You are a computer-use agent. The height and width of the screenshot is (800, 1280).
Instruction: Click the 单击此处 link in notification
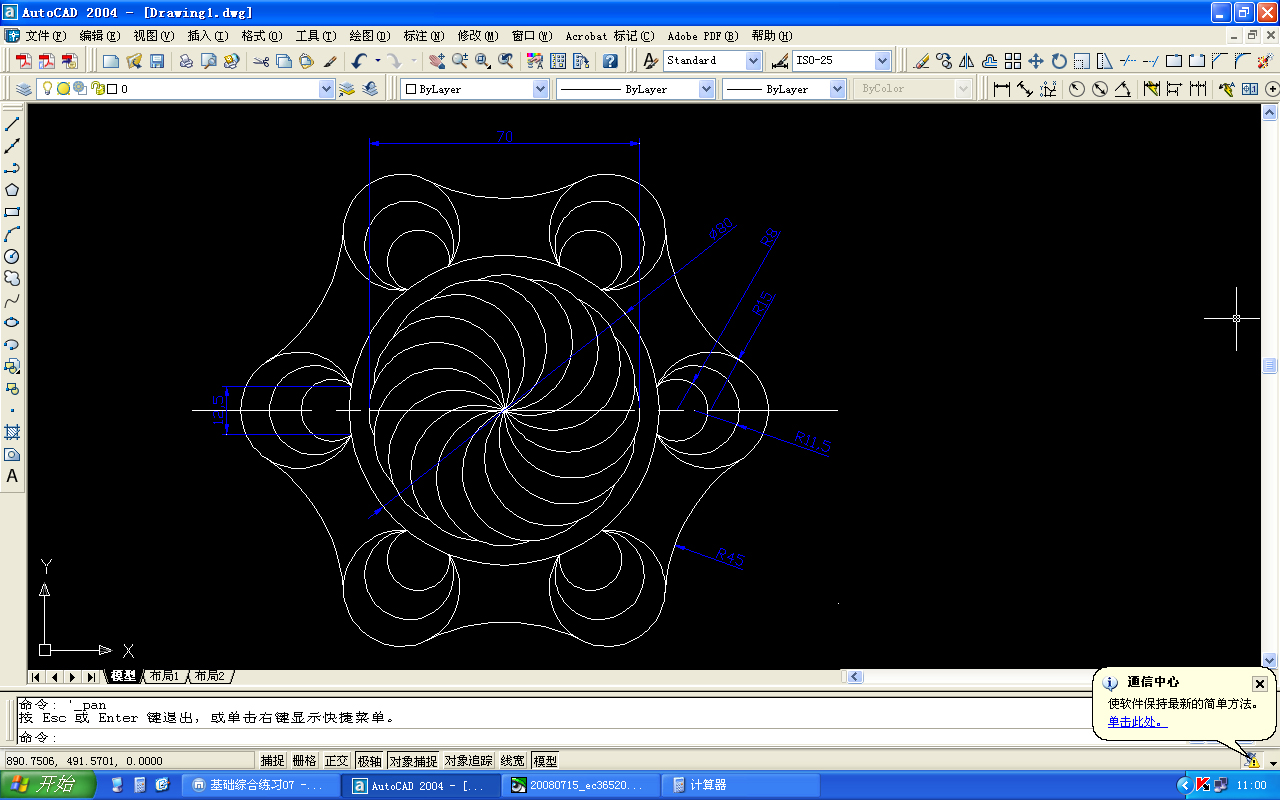1134,722
